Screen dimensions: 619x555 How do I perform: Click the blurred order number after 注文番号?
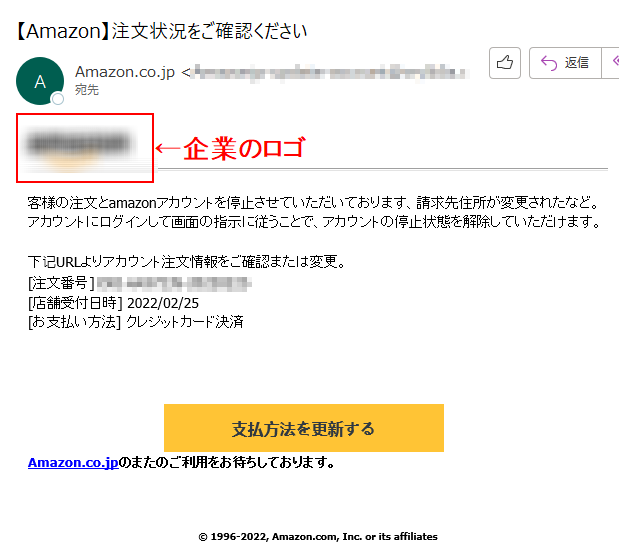click(174, 283)
